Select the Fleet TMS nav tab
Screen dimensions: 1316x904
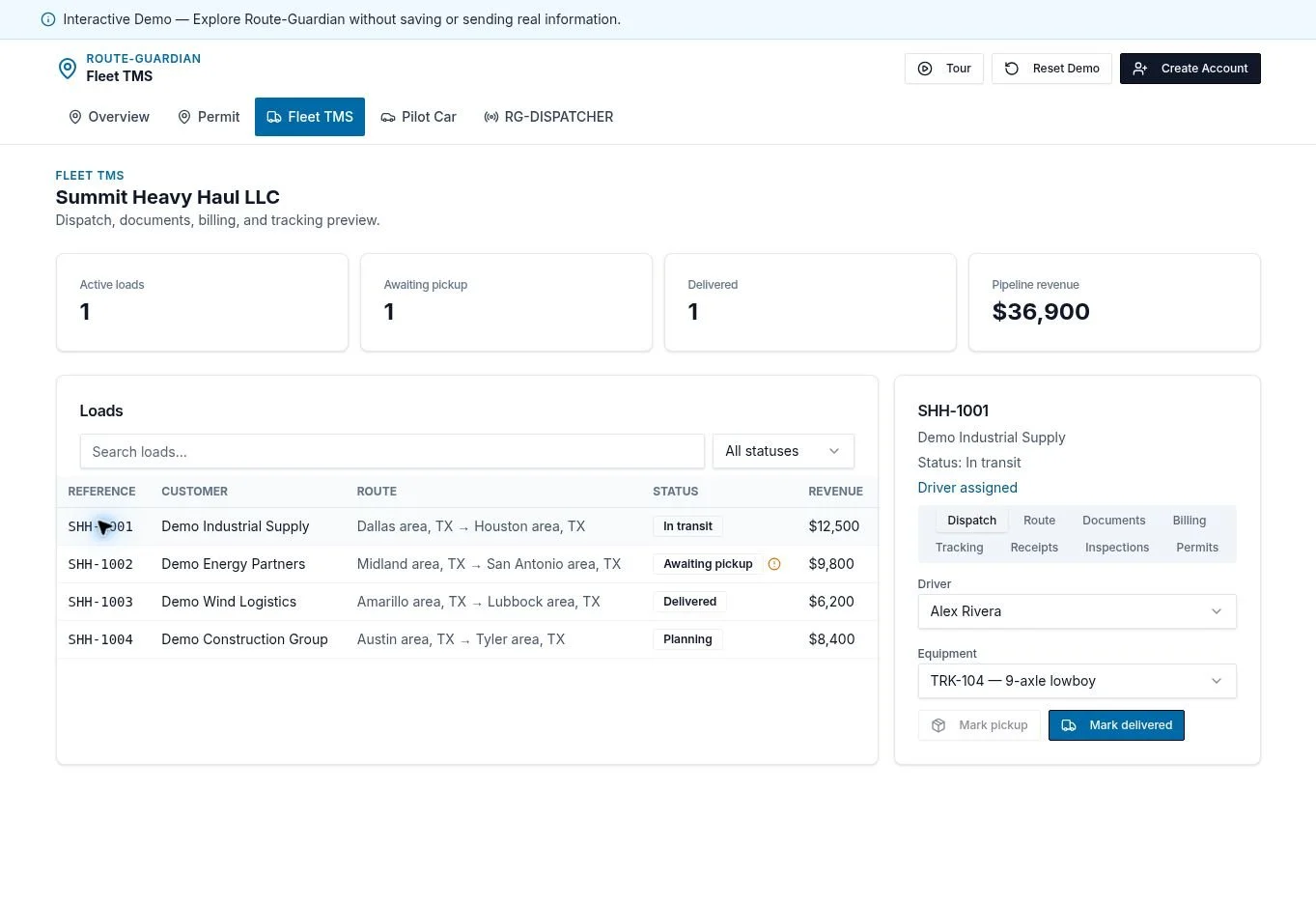point(310,117)
